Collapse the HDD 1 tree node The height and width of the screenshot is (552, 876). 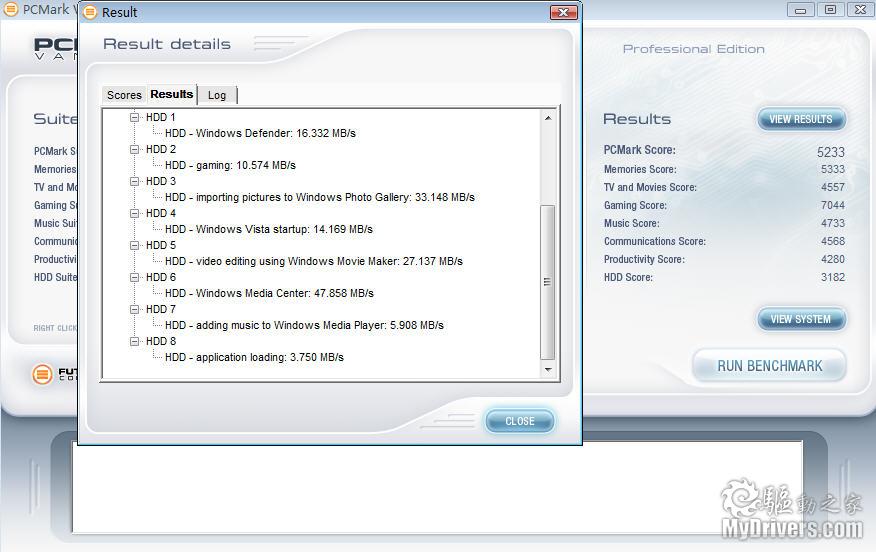(x=135, y=117)
